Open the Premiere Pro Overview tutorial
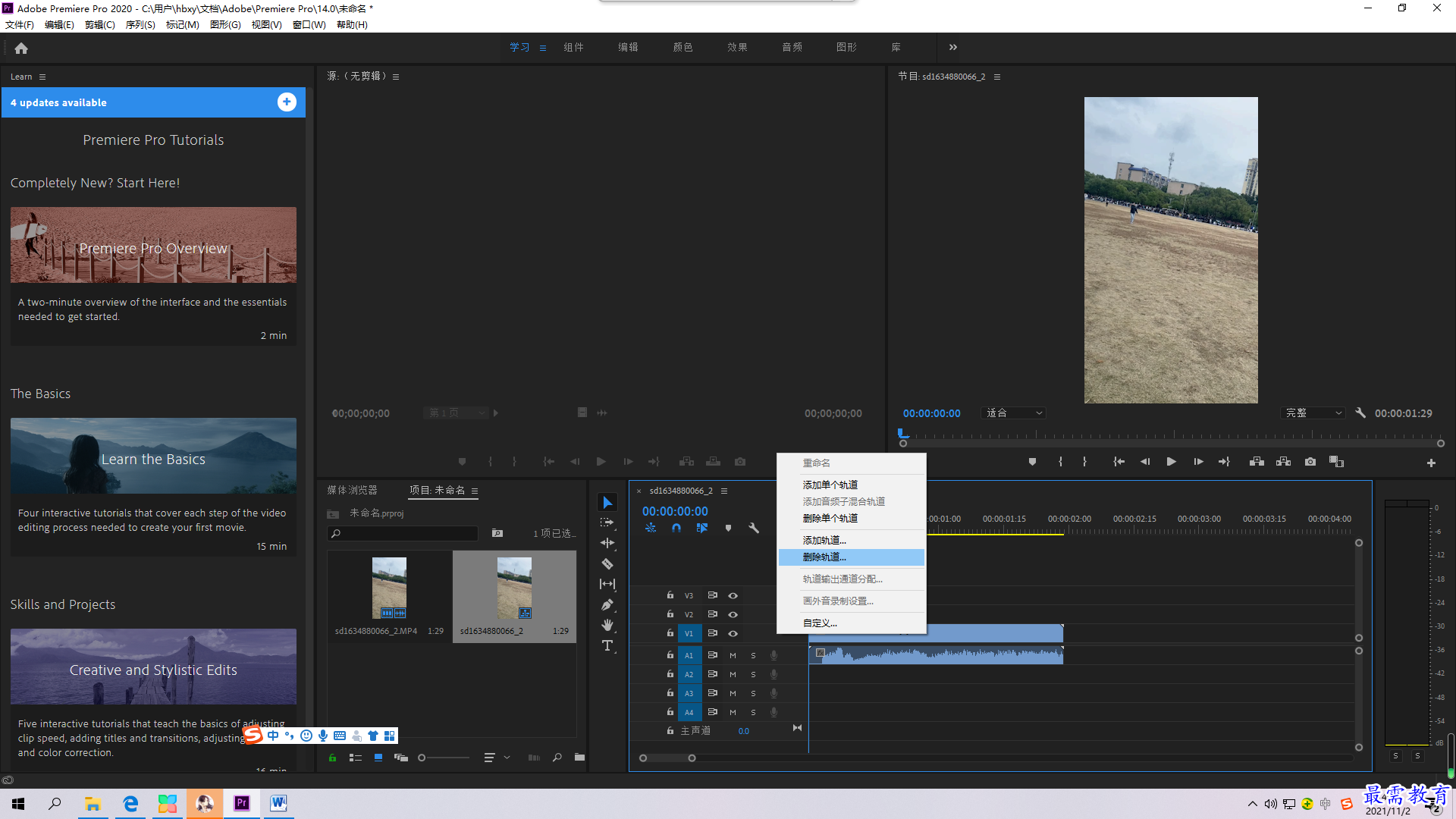The height and width of the screenshot is (819, 1456). pos(153,245)
